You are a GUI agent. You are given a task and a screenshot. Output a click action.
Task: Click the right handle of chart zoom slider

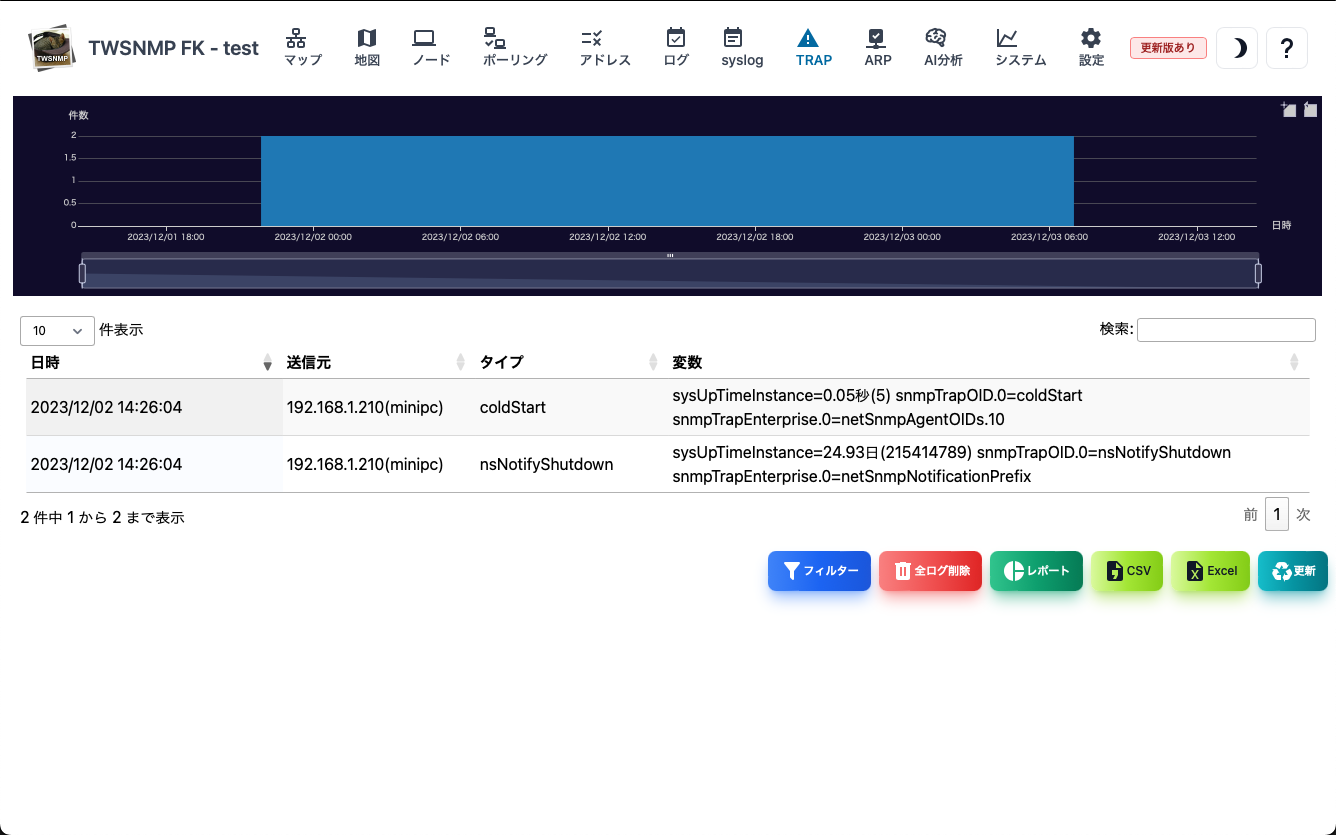tap(1258, 273)
